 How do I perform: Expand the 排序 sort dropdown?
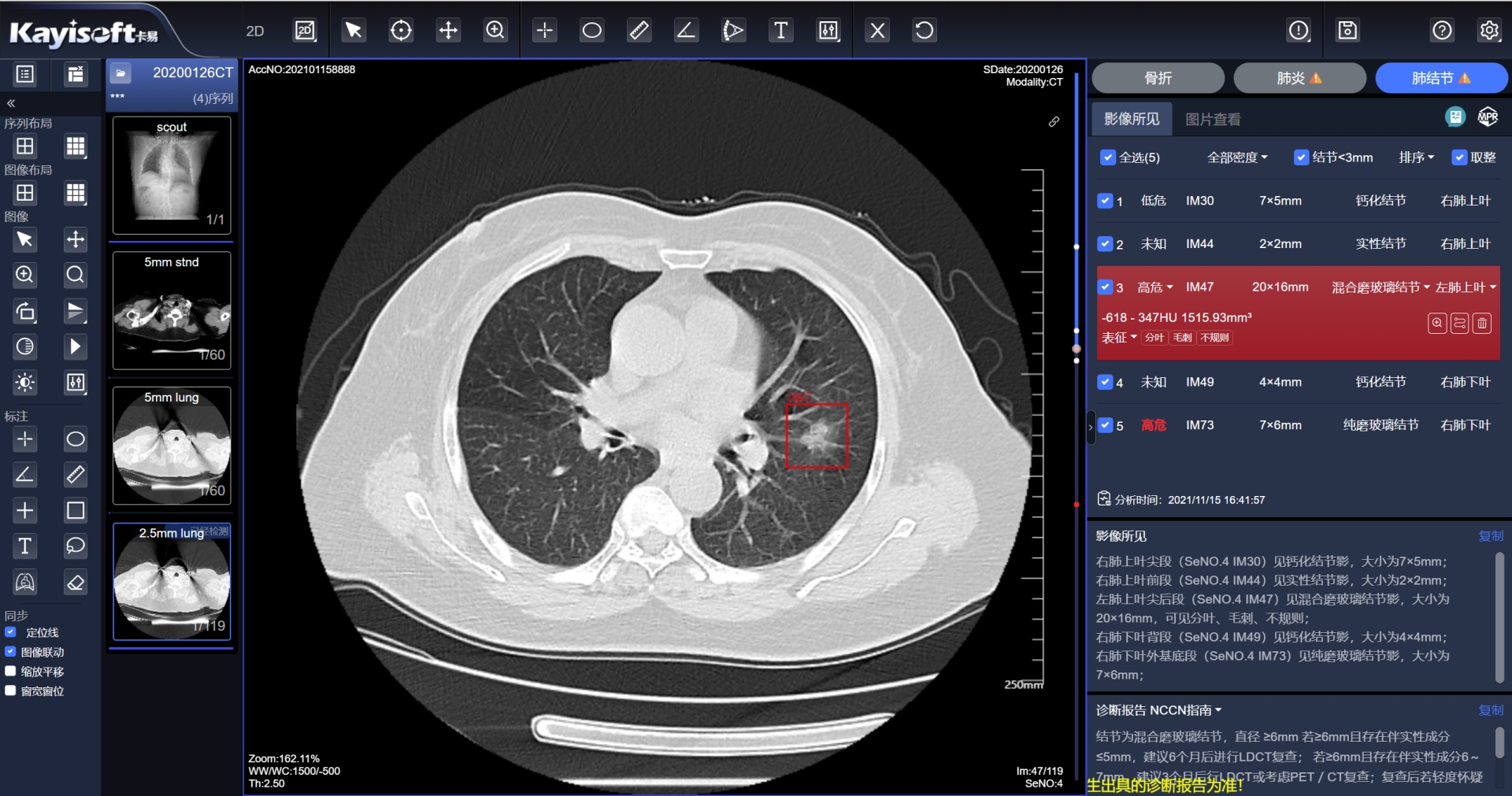(x=1416, y=157)
